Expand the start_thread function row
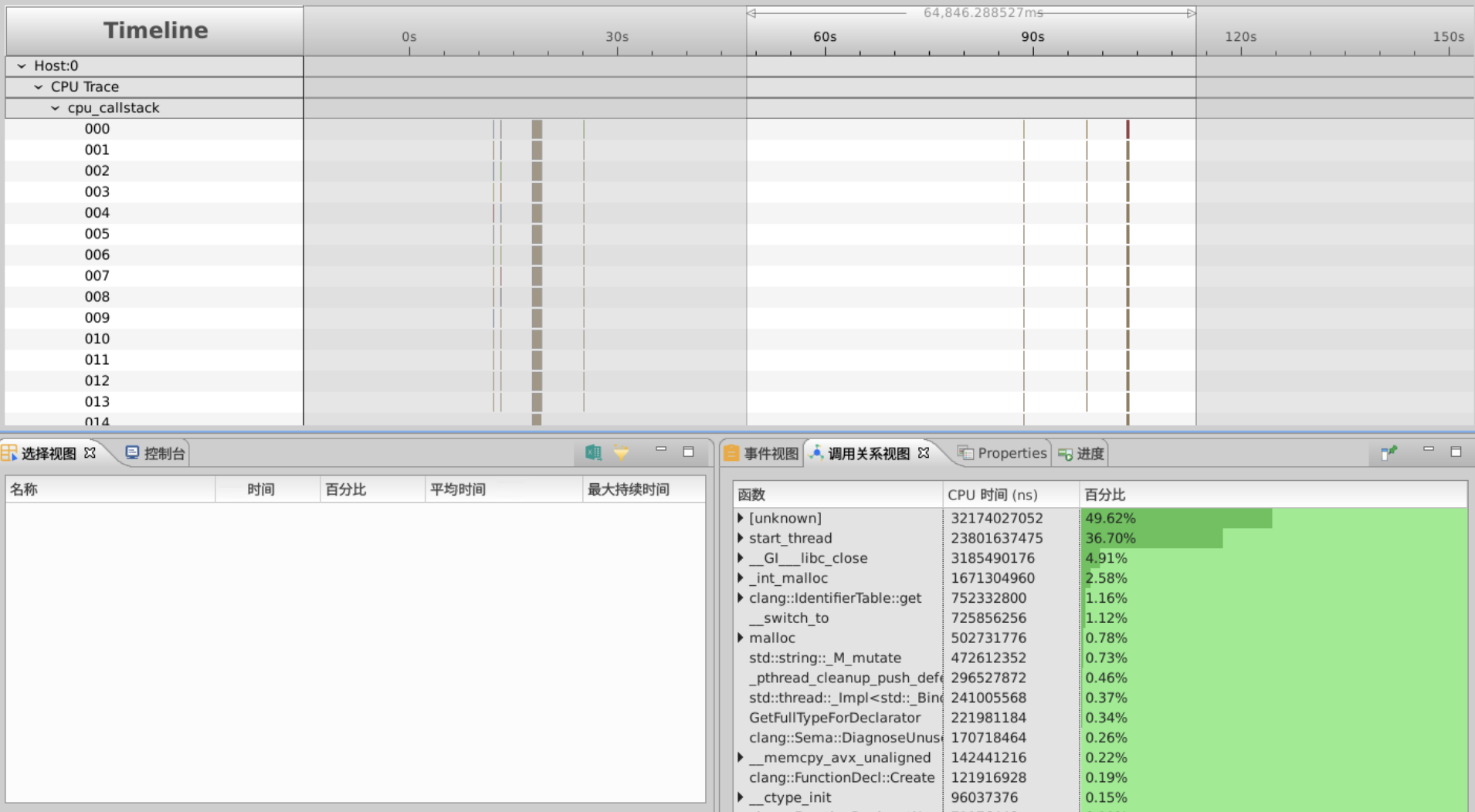1475x812 pixels. [x=740, y=538]
